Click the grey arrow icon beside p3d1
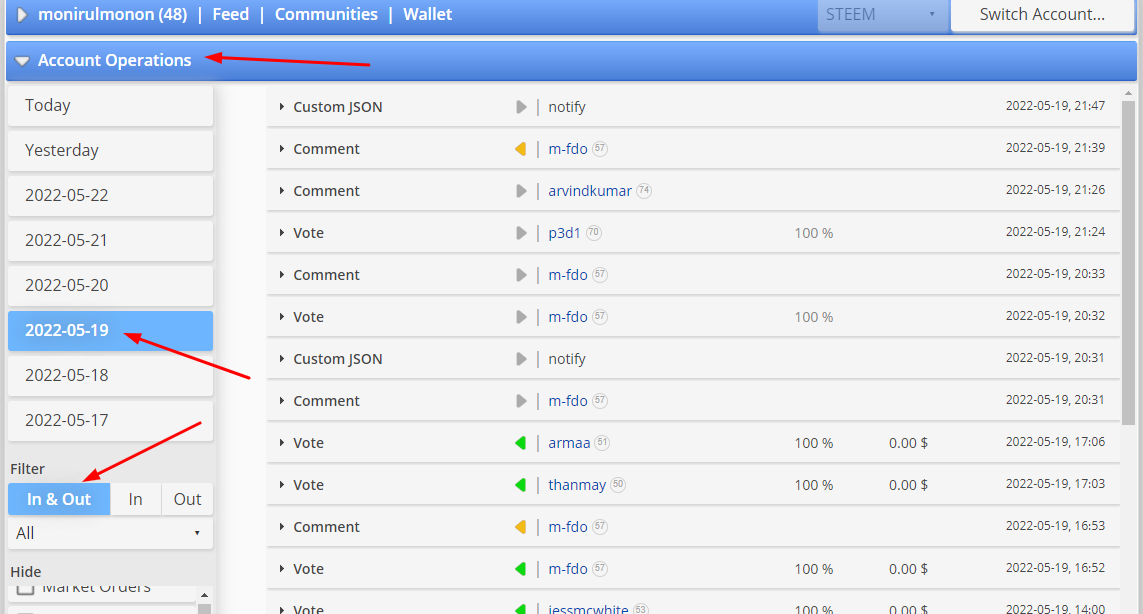Viewport: 1143px width, 614px height. [521, 233]
